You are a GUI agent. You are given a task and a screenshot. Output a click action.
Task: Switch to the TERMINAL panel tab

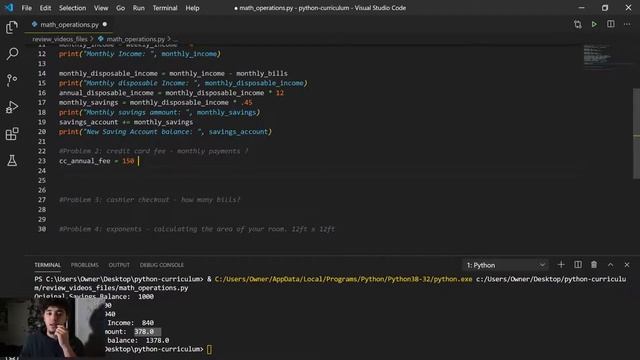[x=47, y=265]
